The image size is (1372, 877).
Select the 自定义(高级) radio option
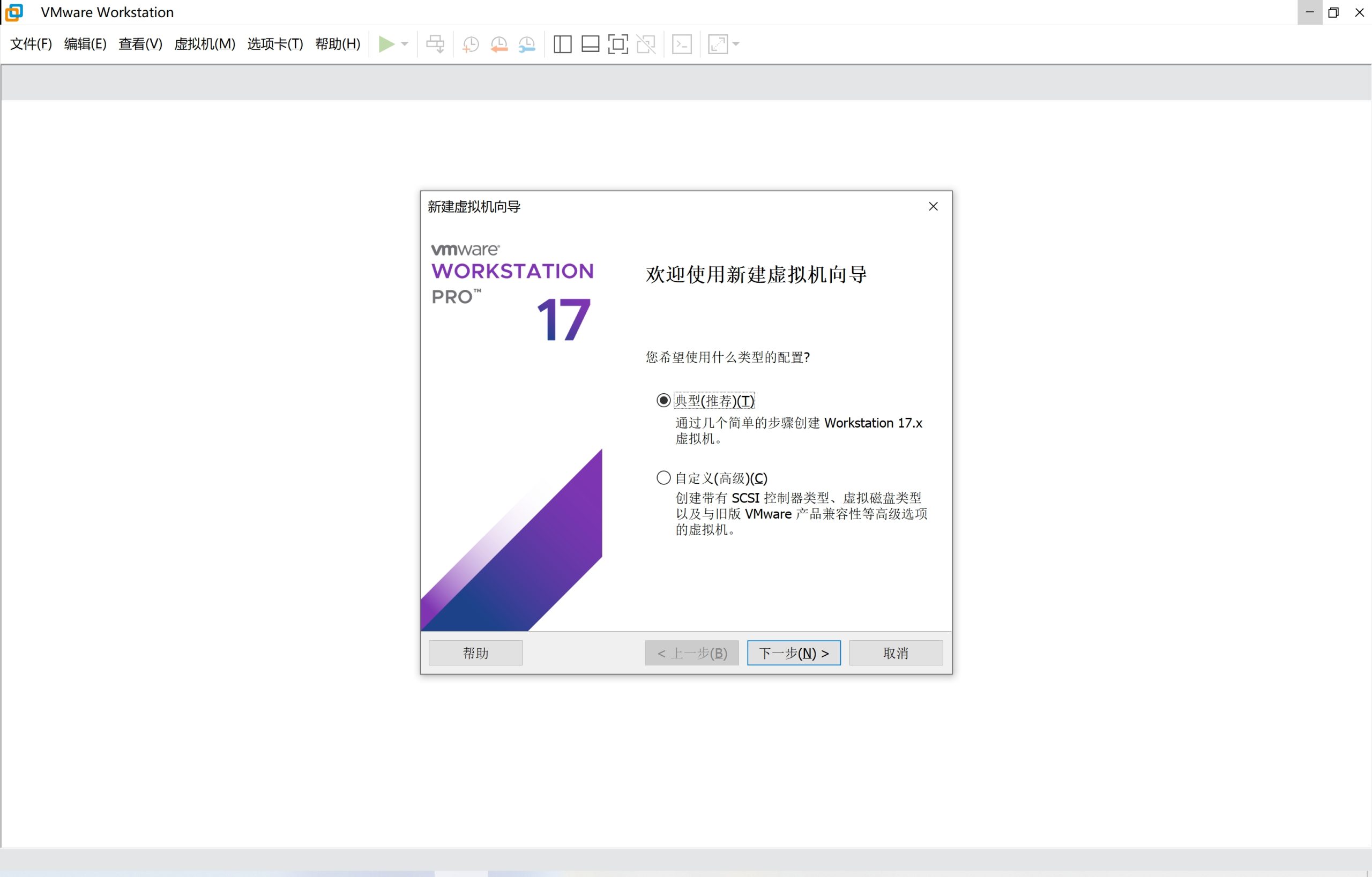[x=712, y=478]
